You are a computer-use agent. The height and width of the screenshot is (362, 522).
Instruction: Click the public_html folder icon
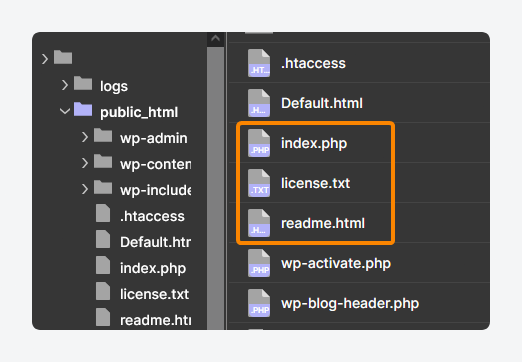click(83, 109)
